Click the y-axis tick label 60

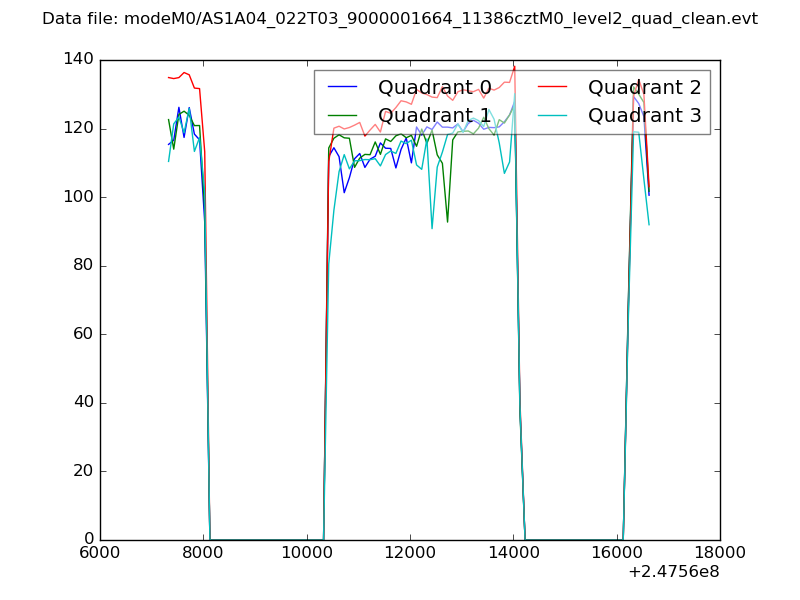tap(82, 334)
